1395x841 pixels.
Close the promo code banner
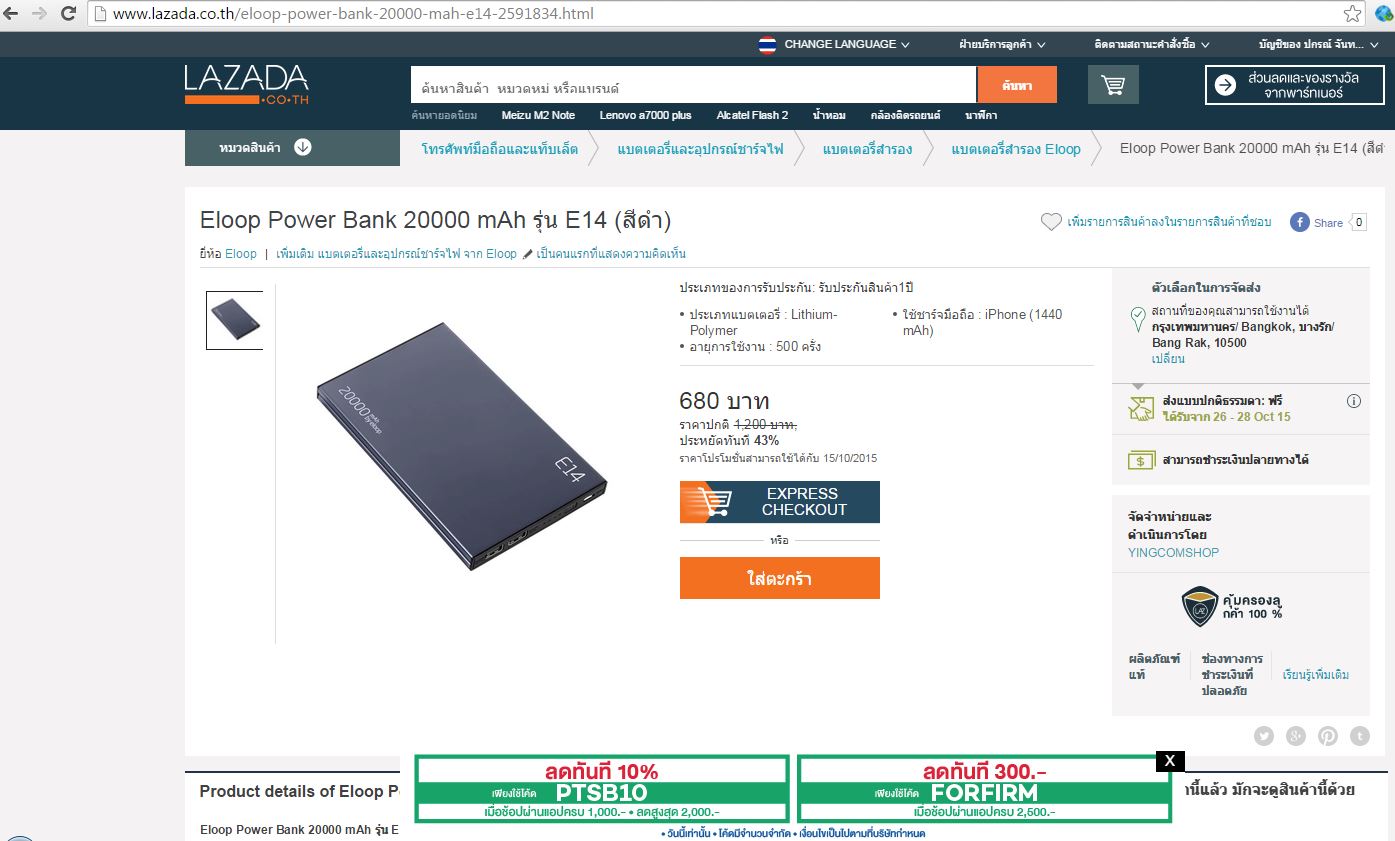[1170, 761]
